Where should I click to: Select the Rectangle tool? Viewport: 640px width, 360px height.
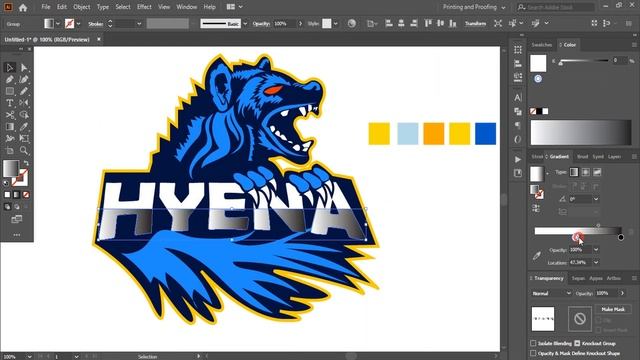click(x=10, y=91)
